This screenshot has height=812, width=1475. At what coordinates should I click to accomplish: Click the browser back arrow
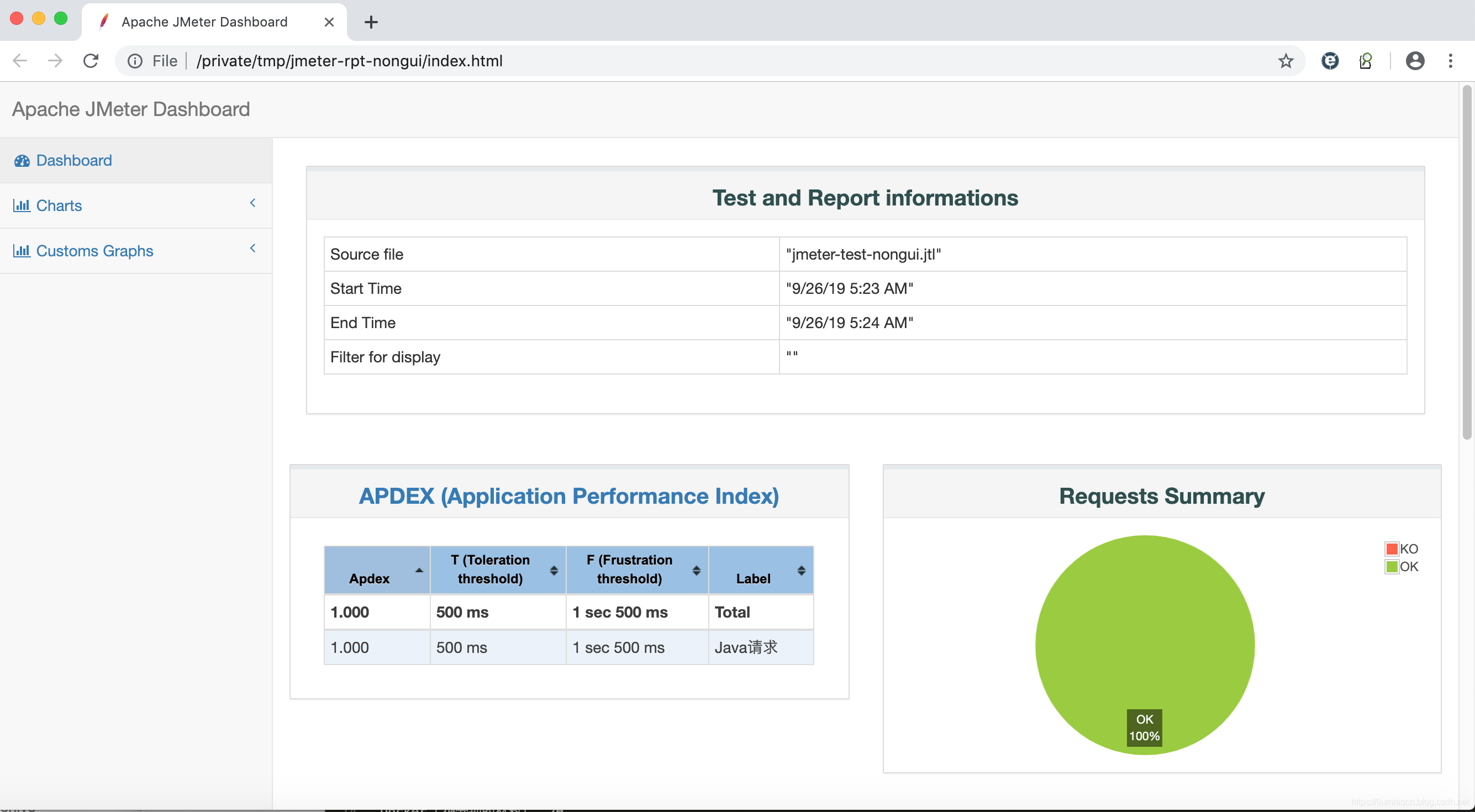(x=20, y=61)
